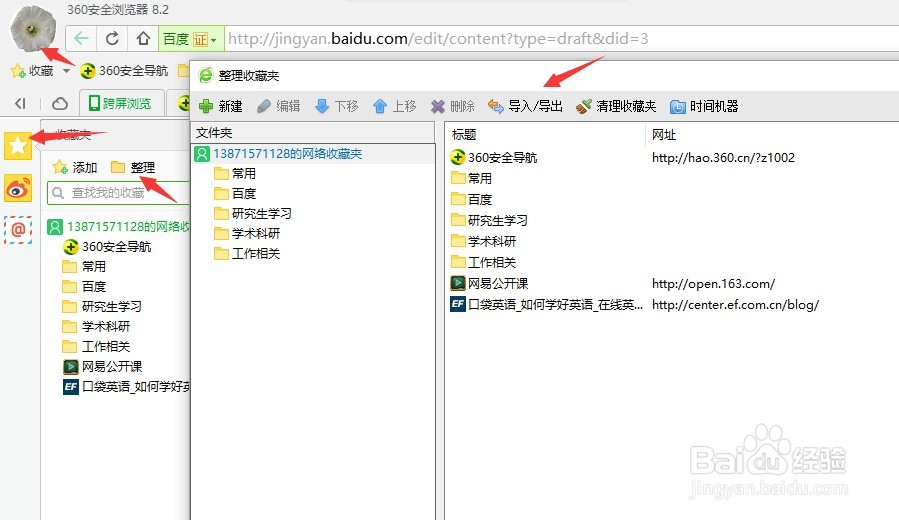899x520 pixels.
Task: Select 学术科研 in the 文件夹 tree
Action: 247,234
